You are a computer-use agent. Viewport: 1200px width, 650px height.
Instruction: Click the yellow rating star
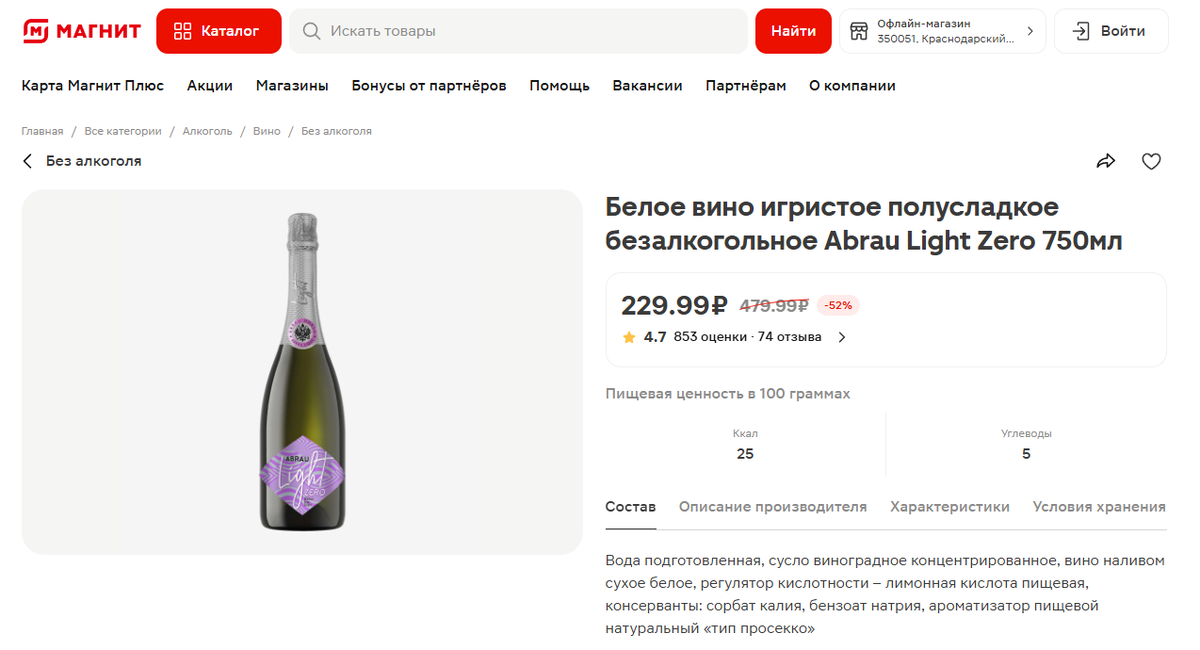[629, 337]
